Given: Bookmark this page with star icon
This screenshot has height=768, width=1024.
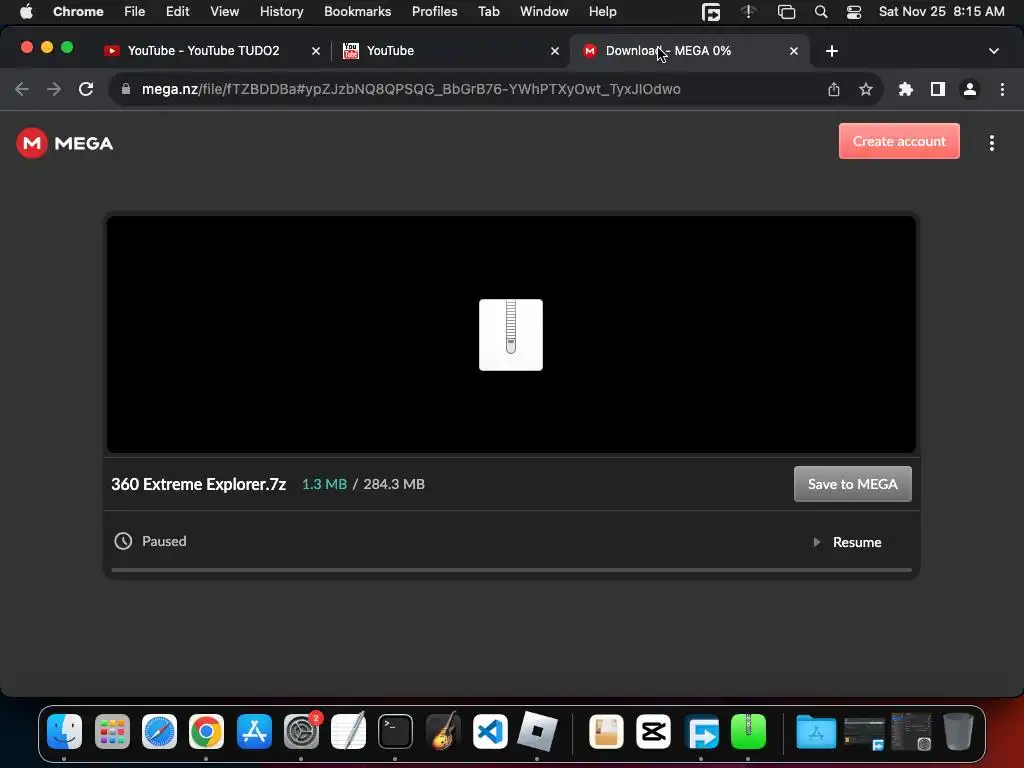Looking at the screenshot, I should pos(865,89).
